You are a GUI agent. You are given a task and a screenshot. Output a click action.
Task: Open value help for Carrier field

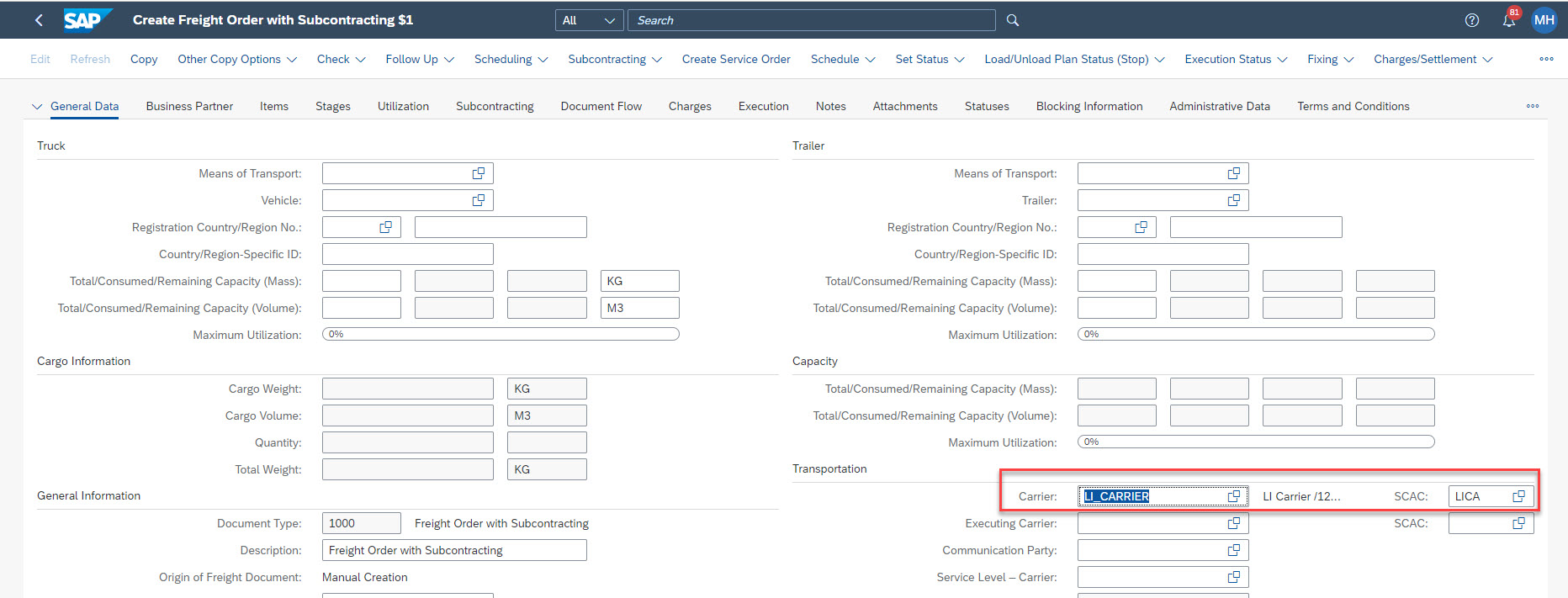[1233, 496]
